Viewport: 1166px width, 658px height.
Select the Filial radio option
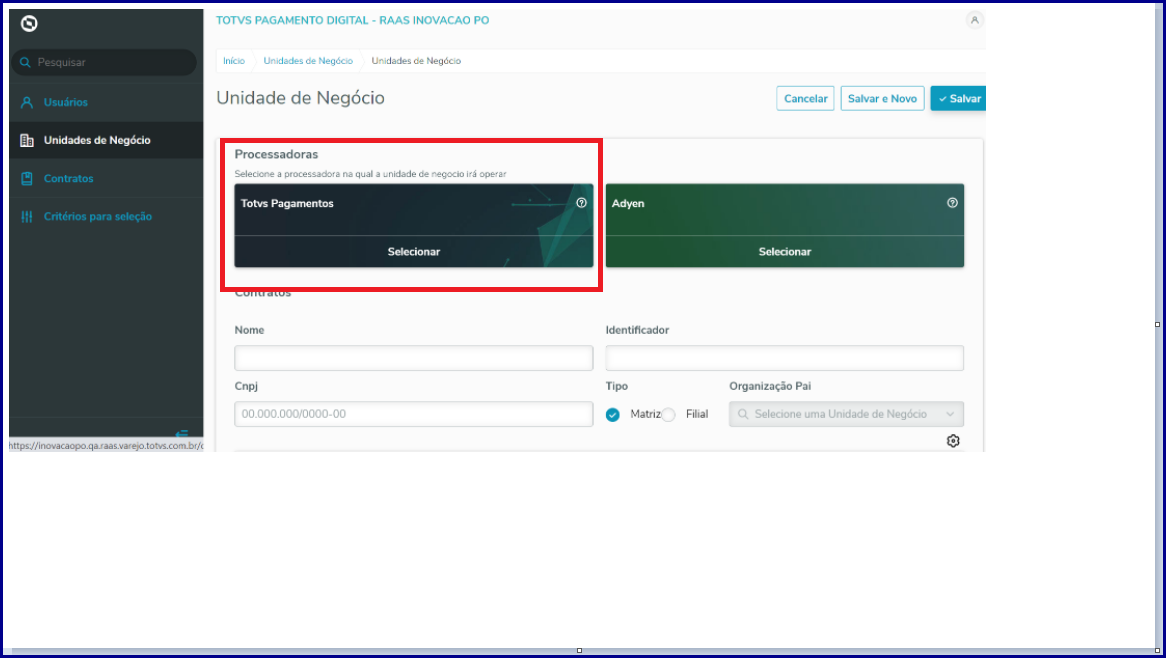[x=669, y=415]
